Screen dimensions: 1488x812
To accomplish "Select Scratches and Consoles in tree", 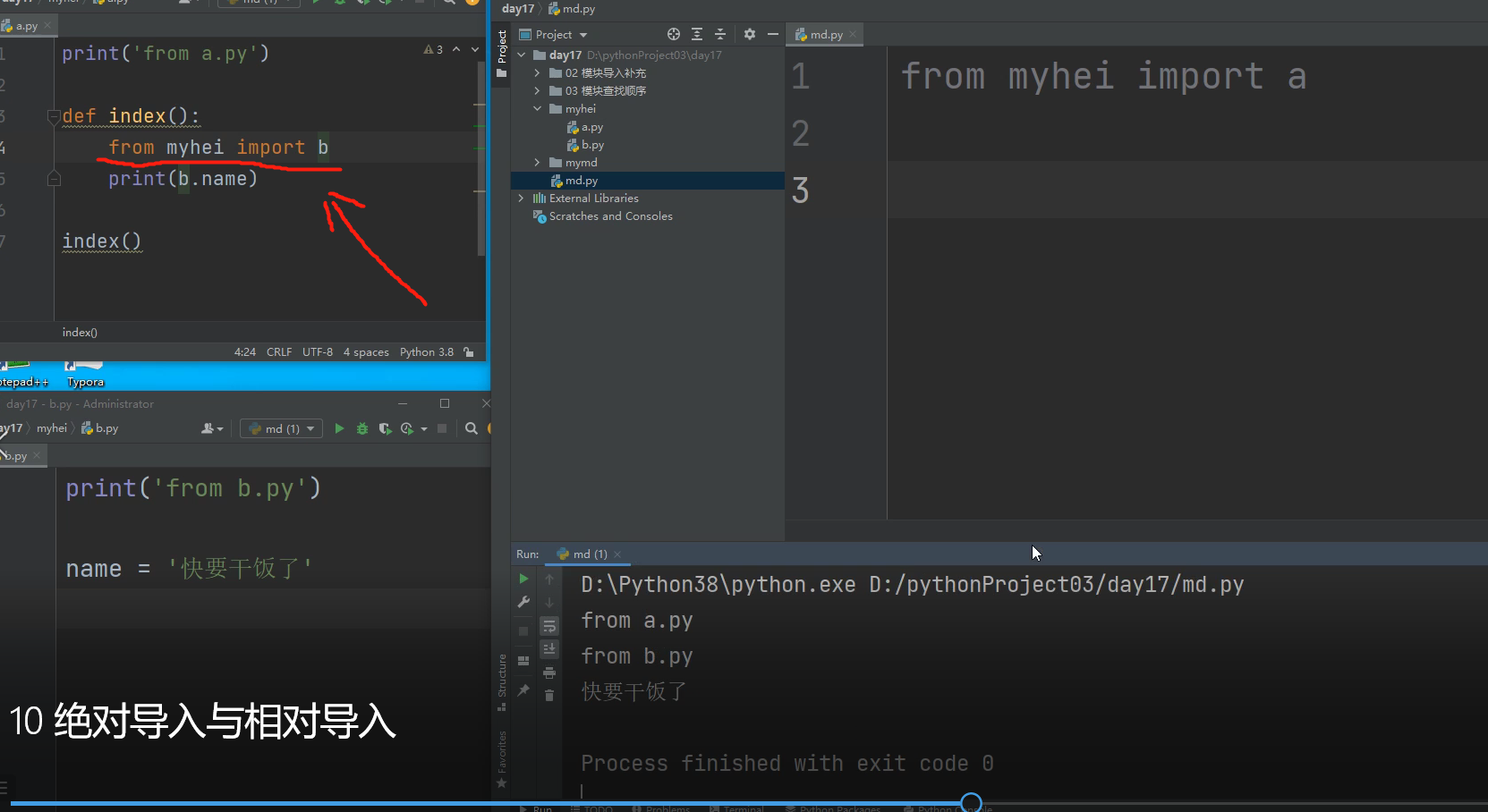I will click(602, 216).
